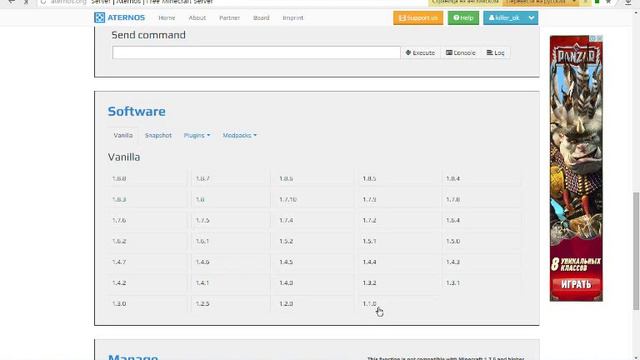Select Vanilla version 1.5.0
640x360 pixels.
[481, 241]
